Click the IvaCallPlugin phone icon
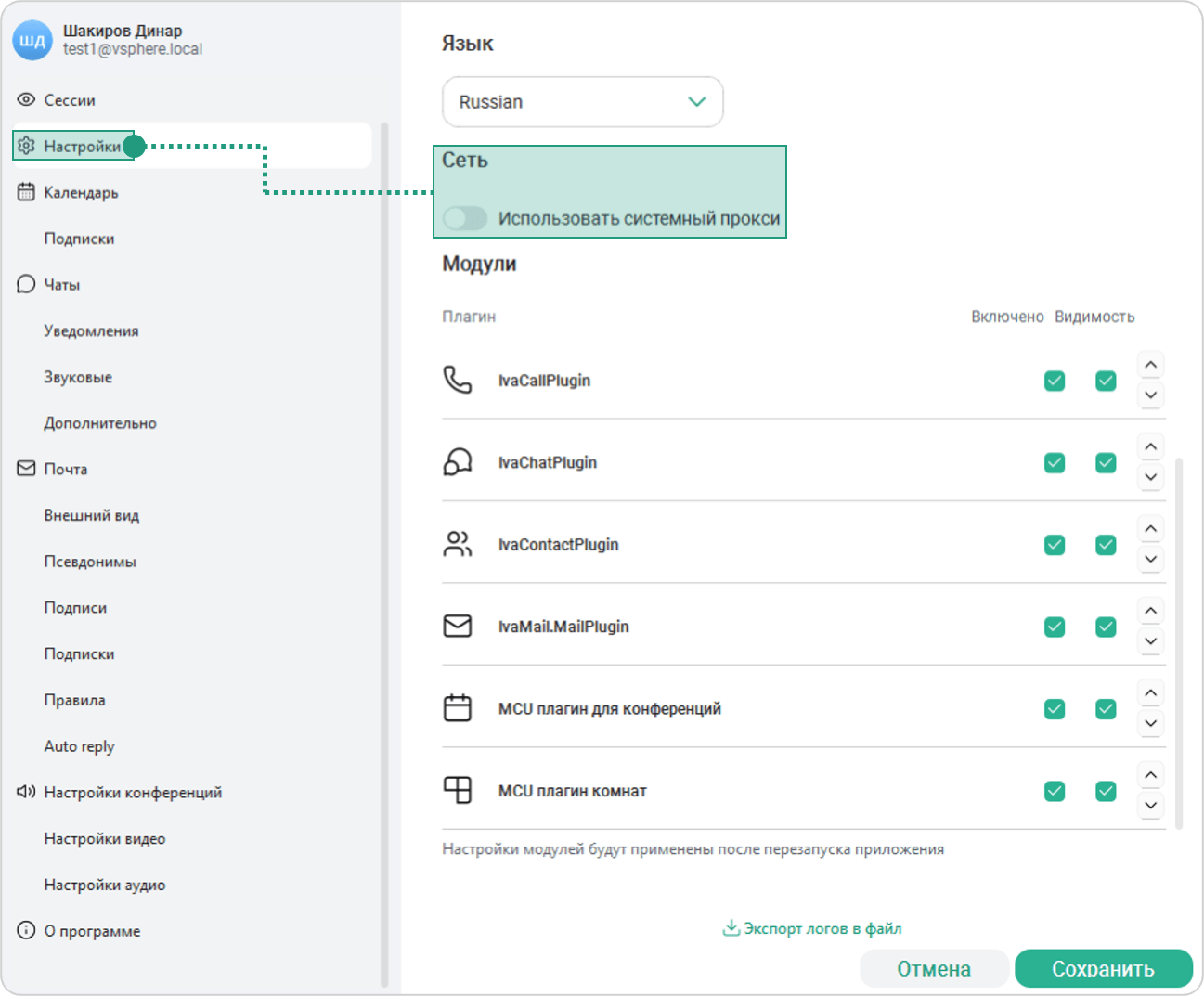Screen dimensions: 1204x996 tap(458, 380)
